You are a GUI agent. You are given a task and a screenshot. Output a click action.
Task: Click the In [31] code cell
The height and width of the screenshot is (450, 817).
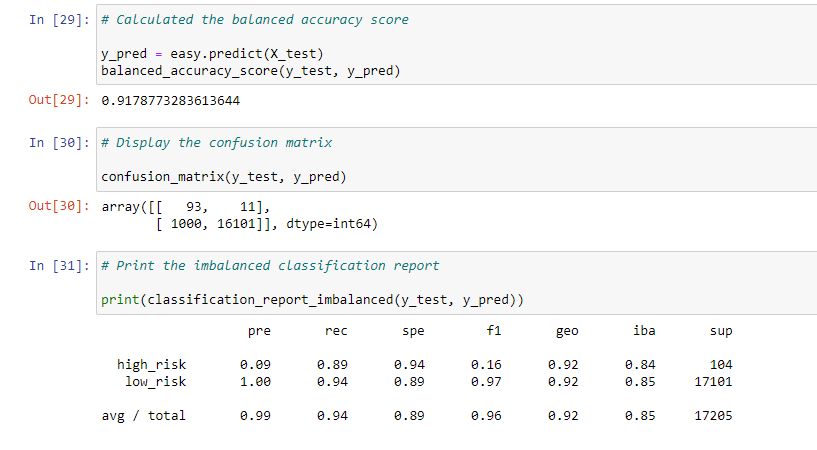pyautogui.click(x=456, y=283)
